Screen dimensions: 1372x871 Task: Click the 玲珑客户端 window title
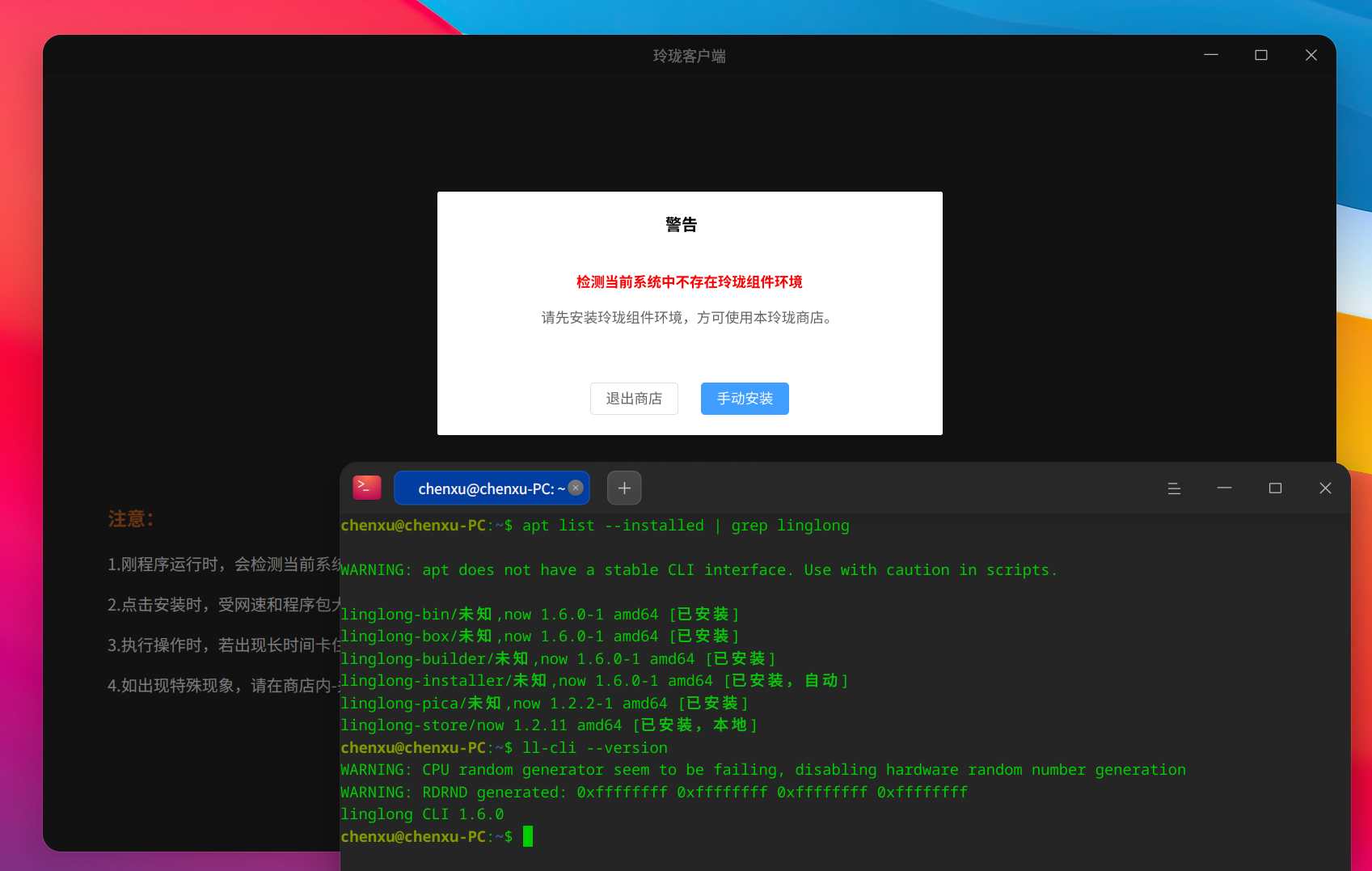(690, 56)
